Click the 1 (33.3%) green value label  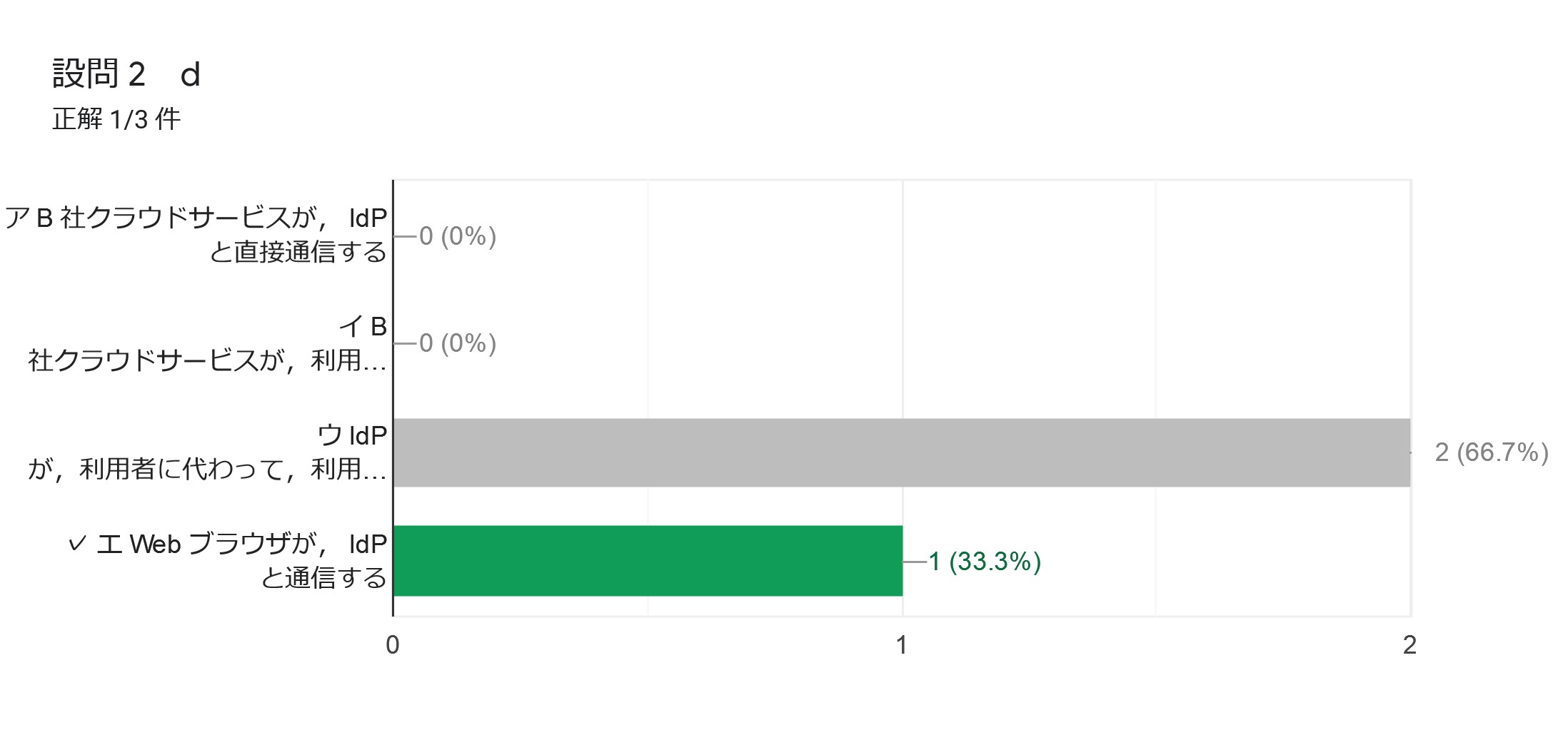[x=985, y=562]
